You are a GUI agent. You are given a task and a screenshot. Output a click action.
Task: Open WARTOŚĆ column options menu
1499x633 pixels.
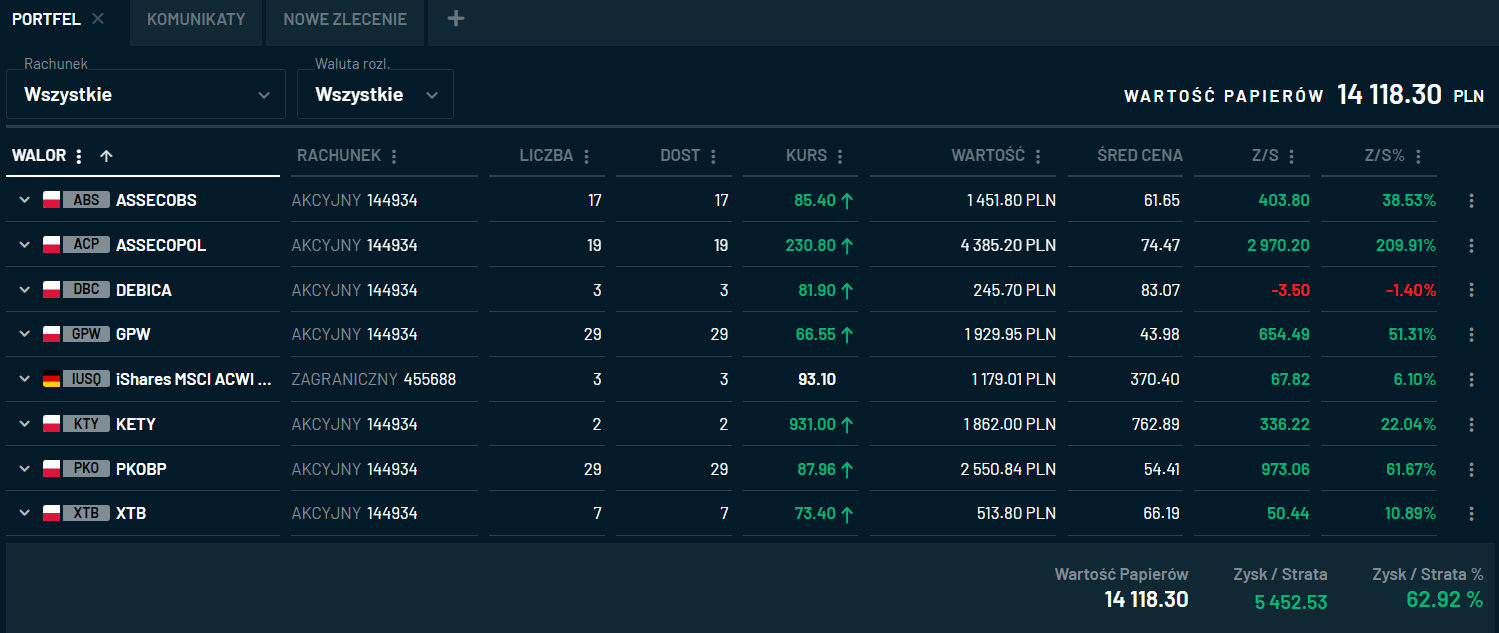(x=1038, y=156)
